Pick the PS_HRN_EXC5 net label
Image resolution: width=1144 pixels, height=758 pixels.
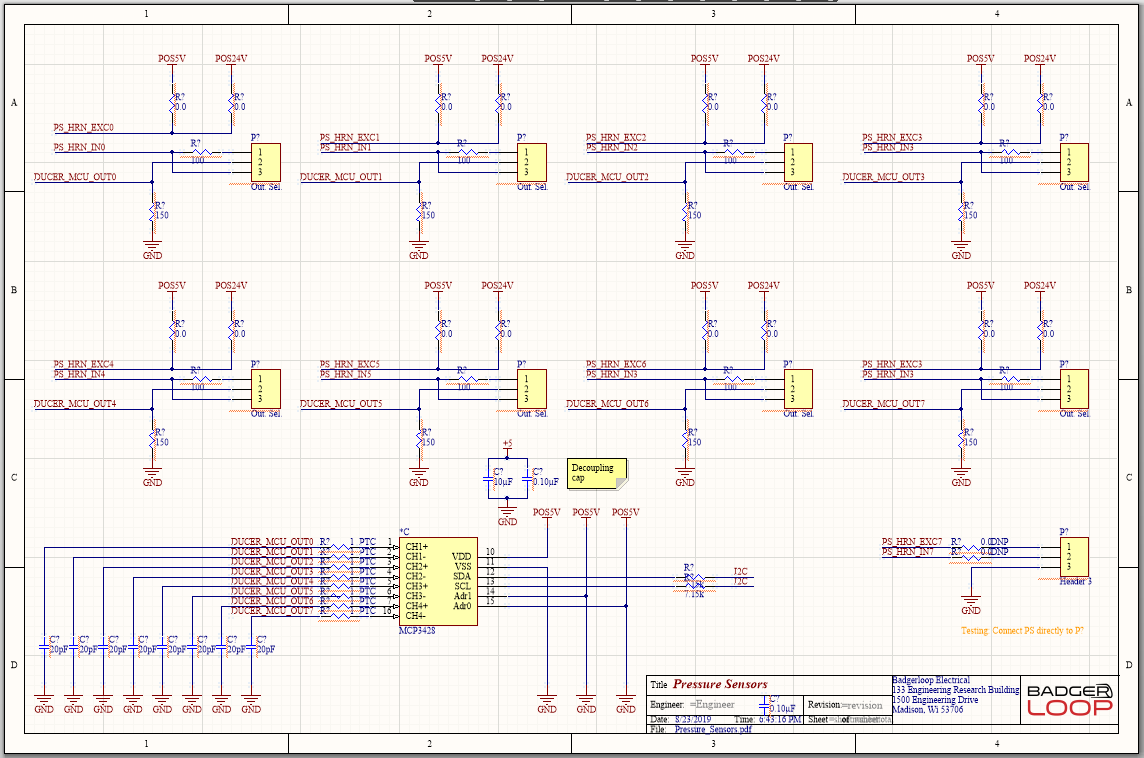[349, 364]
